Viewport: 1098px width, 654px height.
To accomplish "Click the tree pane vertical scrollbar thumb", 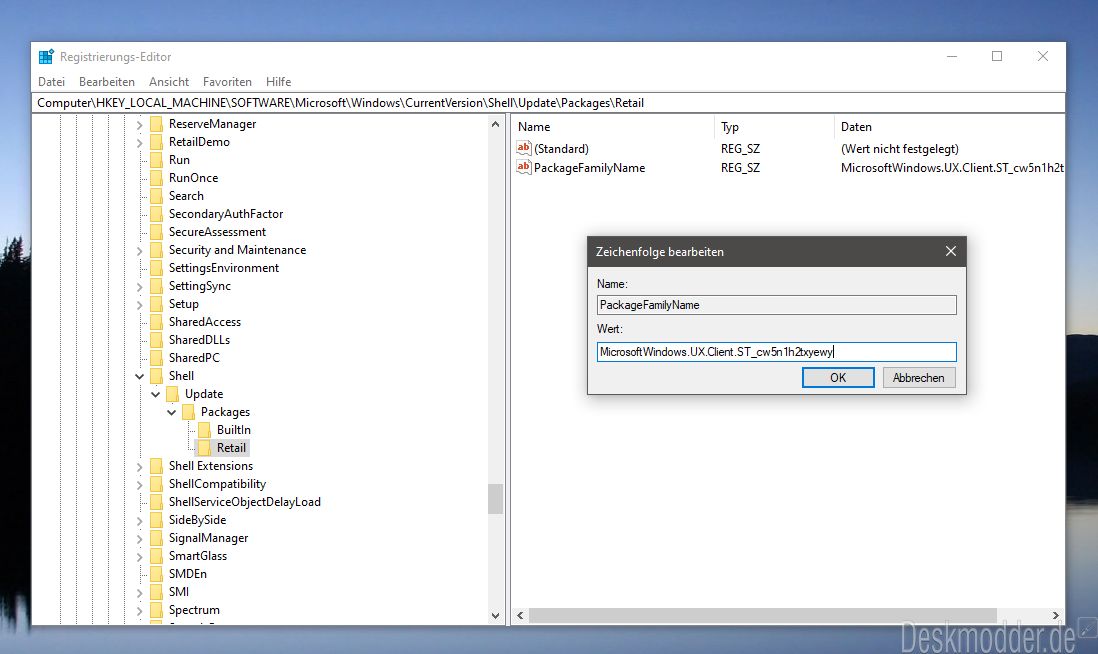I will pos(495,499).
